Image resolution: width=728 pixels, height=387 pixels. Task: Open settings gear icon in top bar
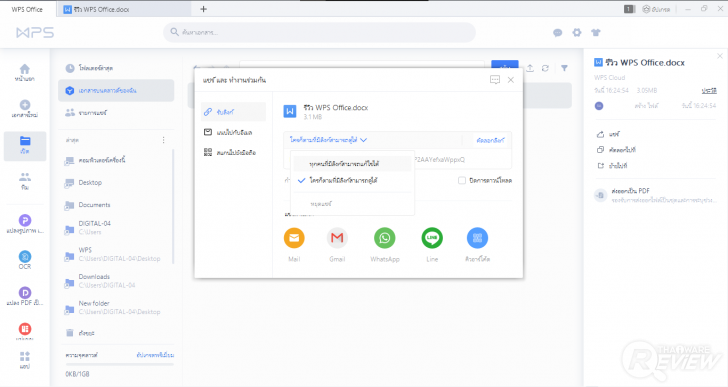pos(577,32)
